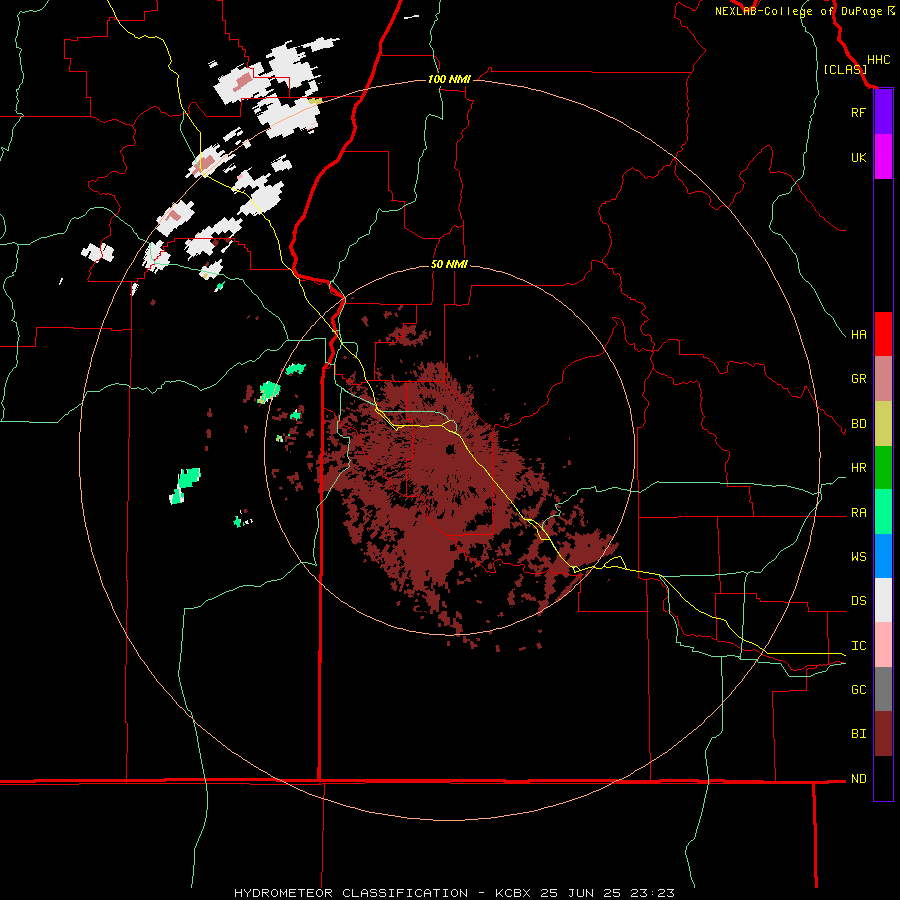Click the BD legend label

tap(858, 424)
